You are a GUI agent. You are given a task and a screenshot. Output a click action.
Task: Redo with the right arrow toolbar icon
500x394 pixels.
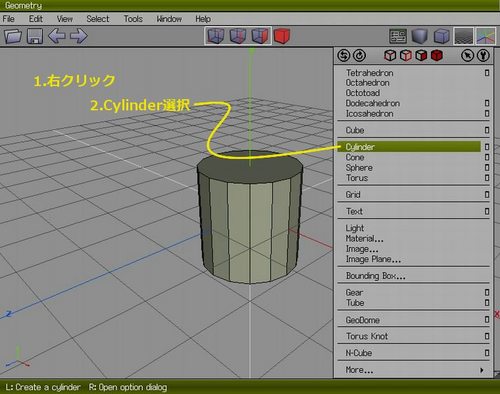79,36
